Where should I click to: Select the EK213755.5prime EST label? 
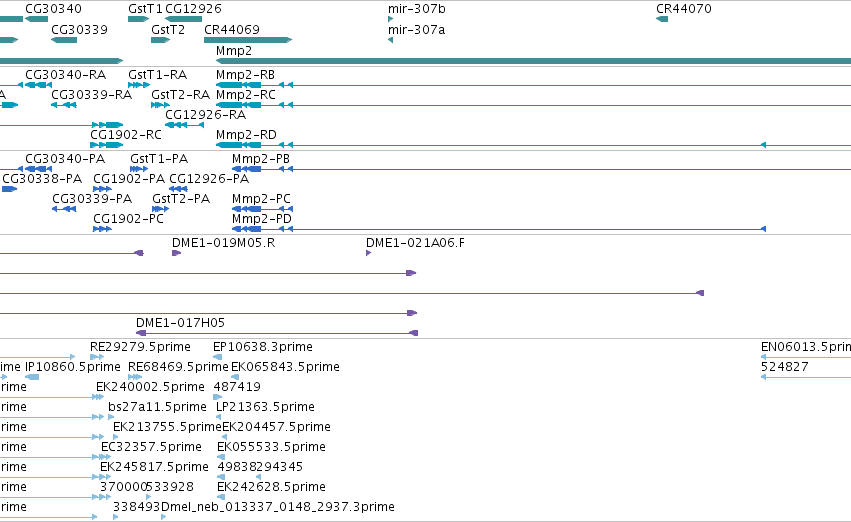coord(167,427)
